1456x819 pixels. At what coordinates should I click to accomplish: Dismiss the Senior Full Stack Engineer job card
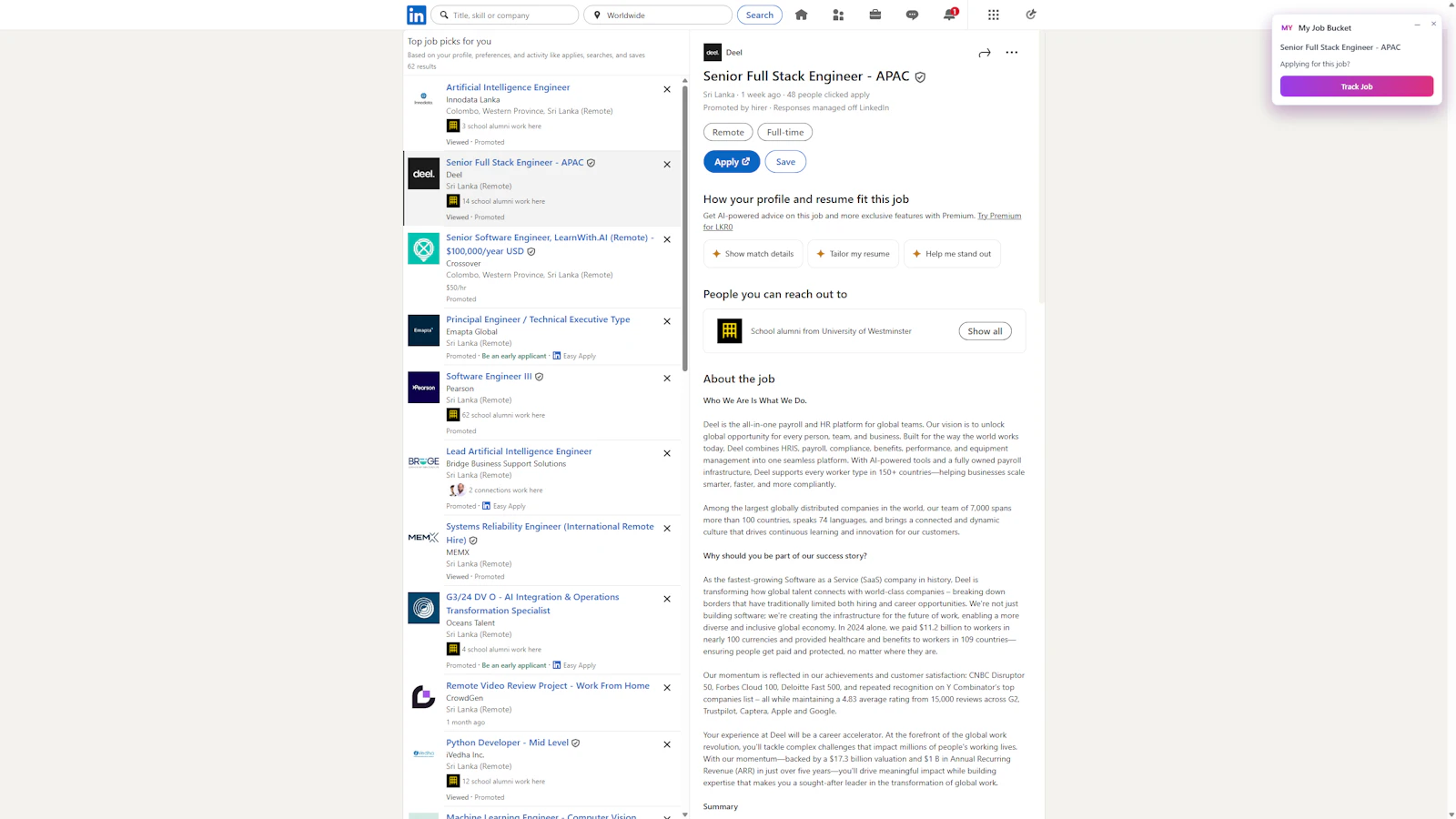667,165
